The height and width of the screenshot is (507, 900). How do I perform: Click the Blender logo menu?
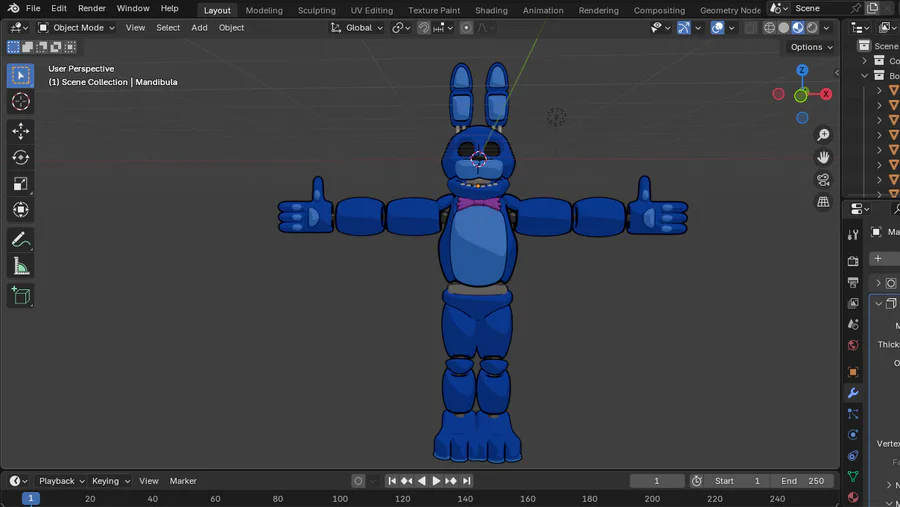tap(13, 8)
